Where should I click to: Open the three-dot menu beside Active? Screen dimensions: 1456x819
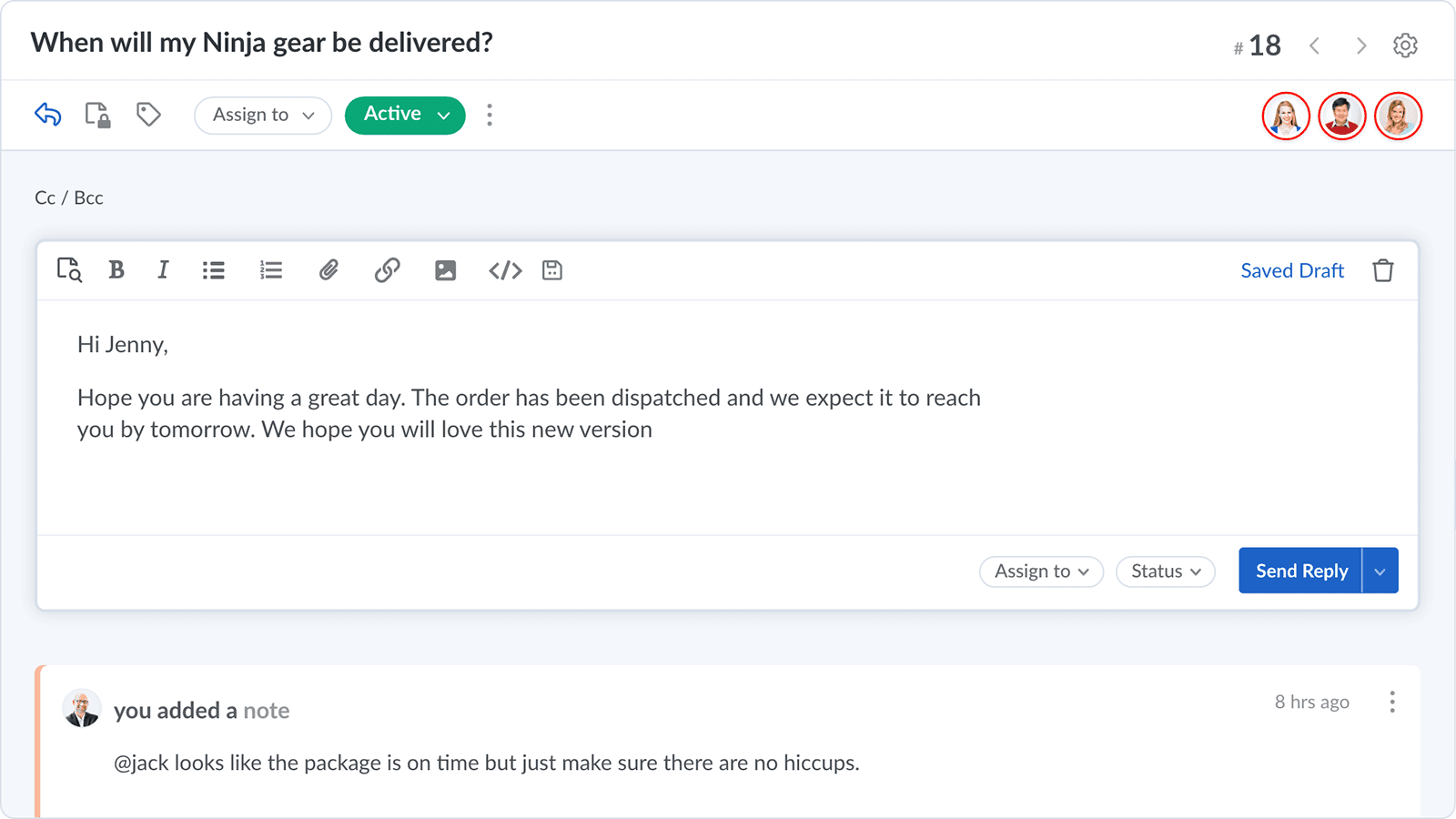[x=490, y=115]
